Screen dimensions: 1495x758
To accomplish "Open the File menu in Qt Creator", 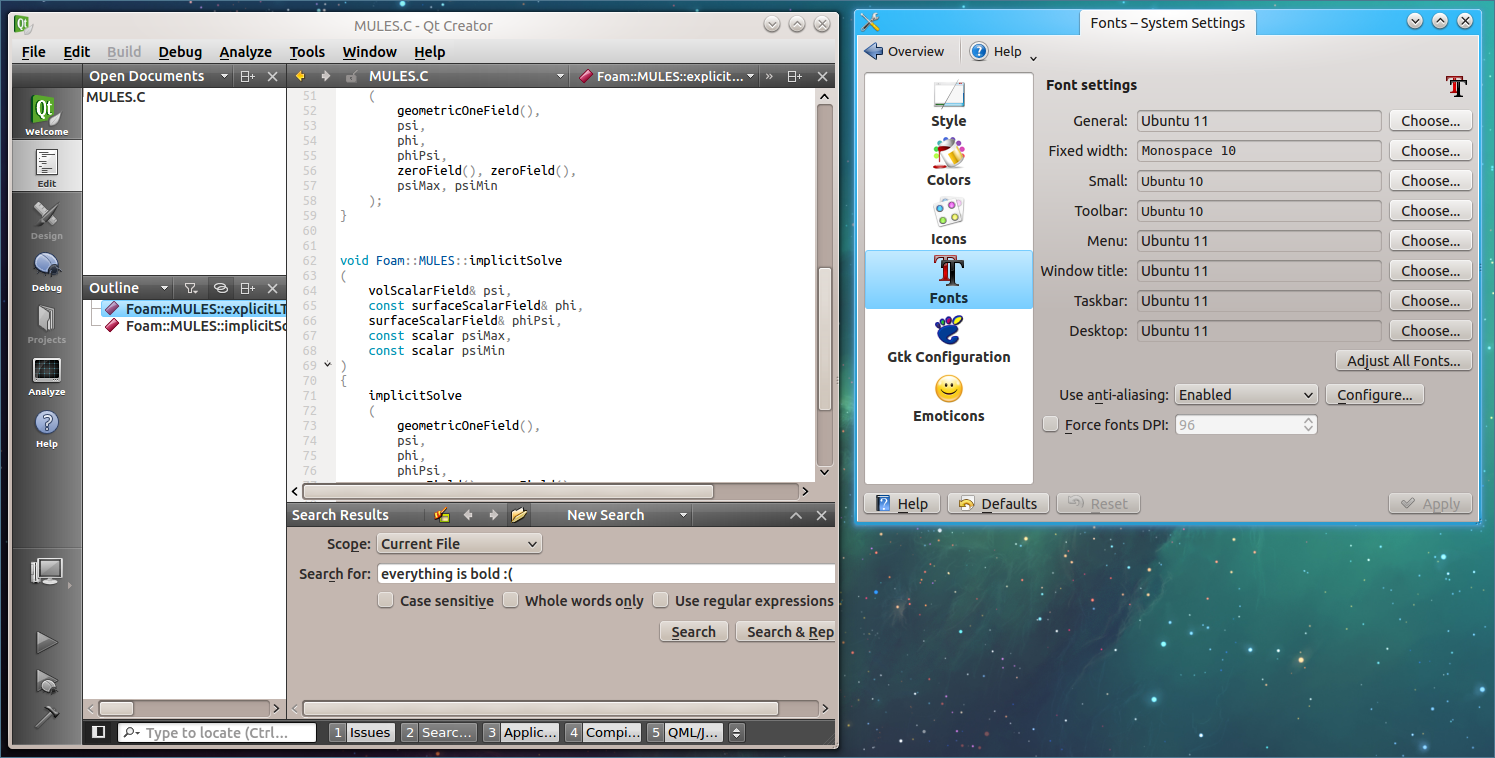I will tap(33, 52).
